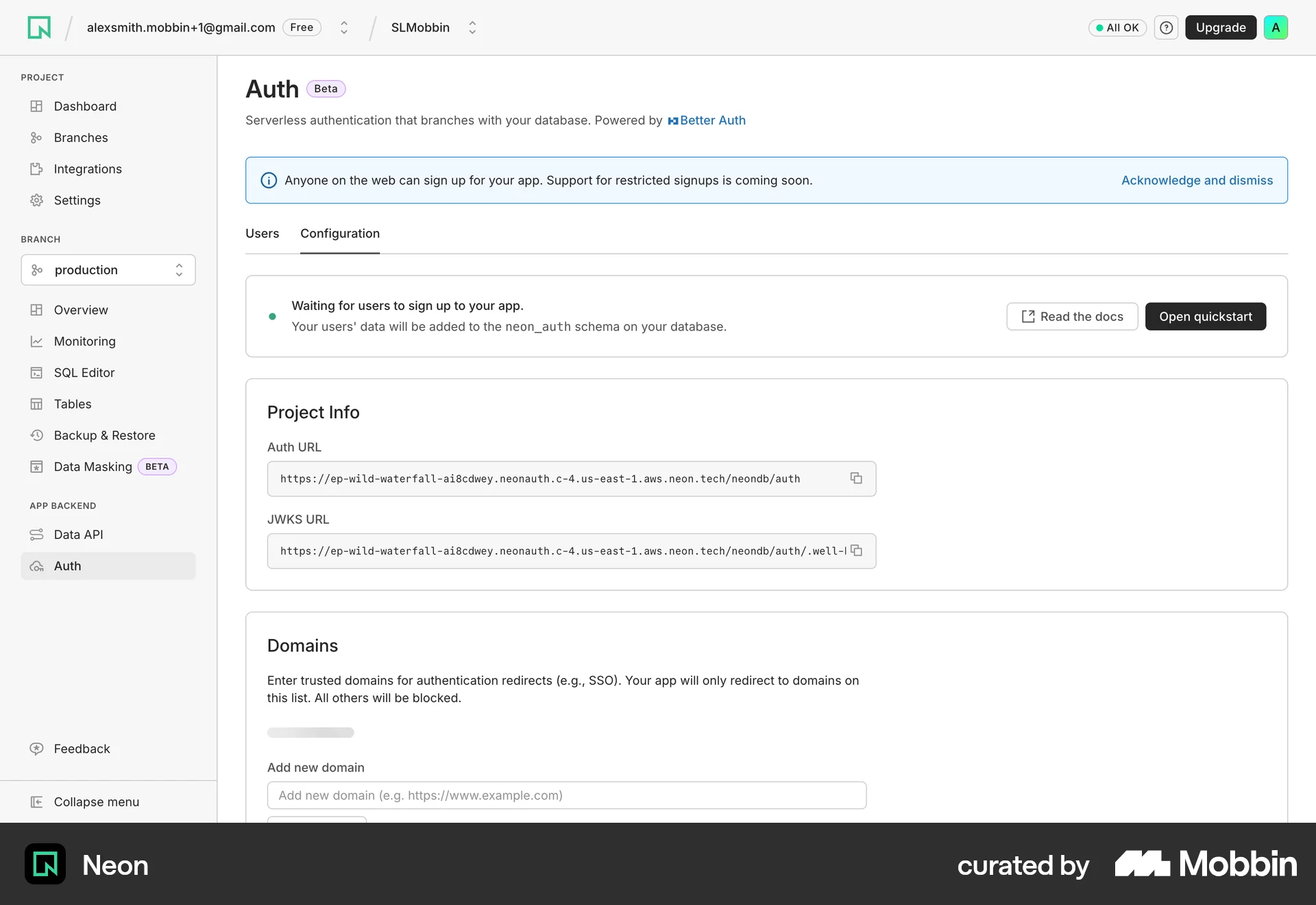Click the Neon logo in top bar
1316x905 pixels.
coord(39,27)
